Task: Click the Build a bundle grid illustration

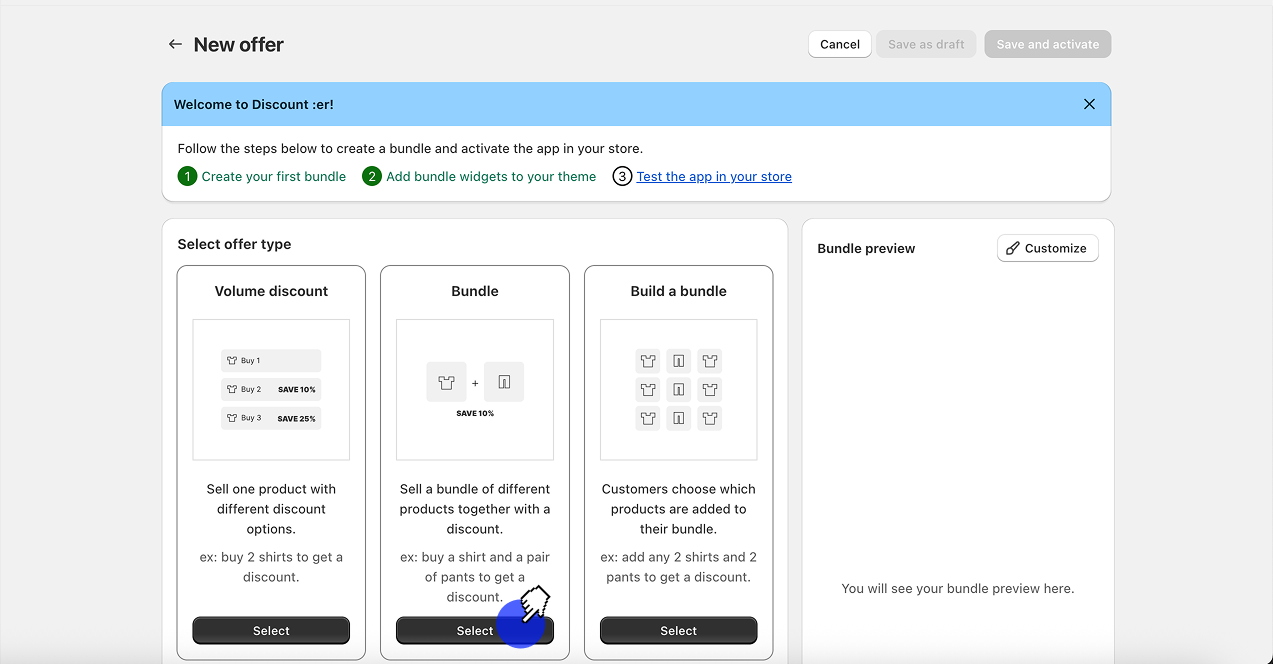Action: coord(678,389)
